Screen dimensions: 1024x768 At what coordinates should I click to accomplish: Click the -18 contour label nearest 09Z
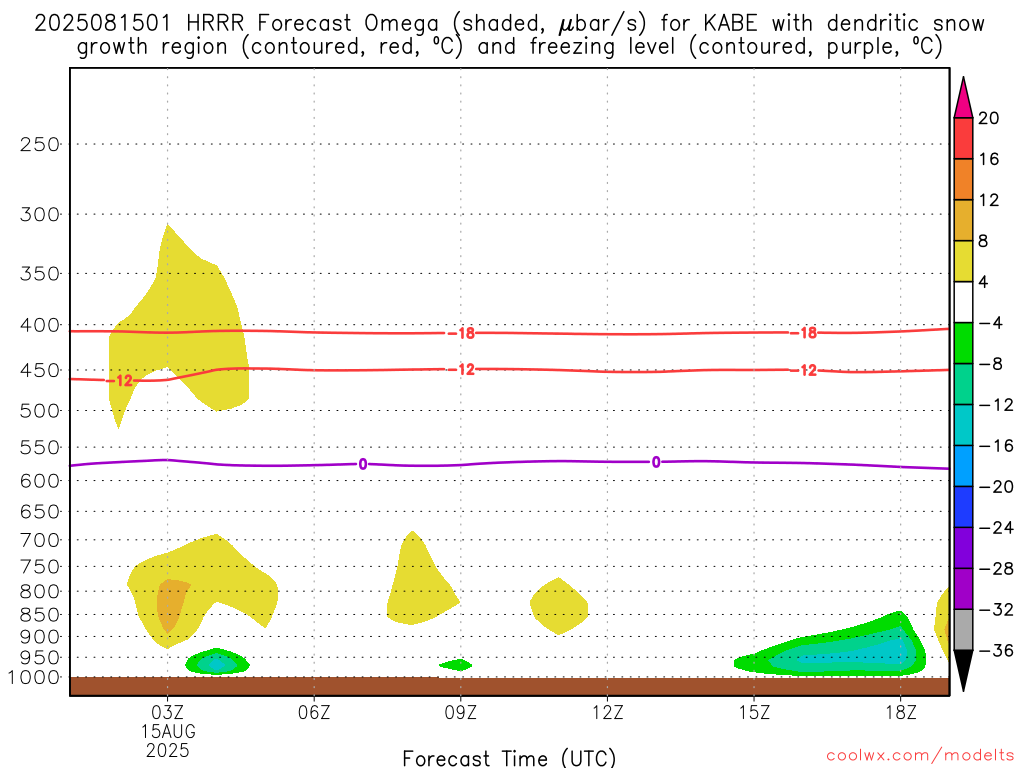point(462,333)
